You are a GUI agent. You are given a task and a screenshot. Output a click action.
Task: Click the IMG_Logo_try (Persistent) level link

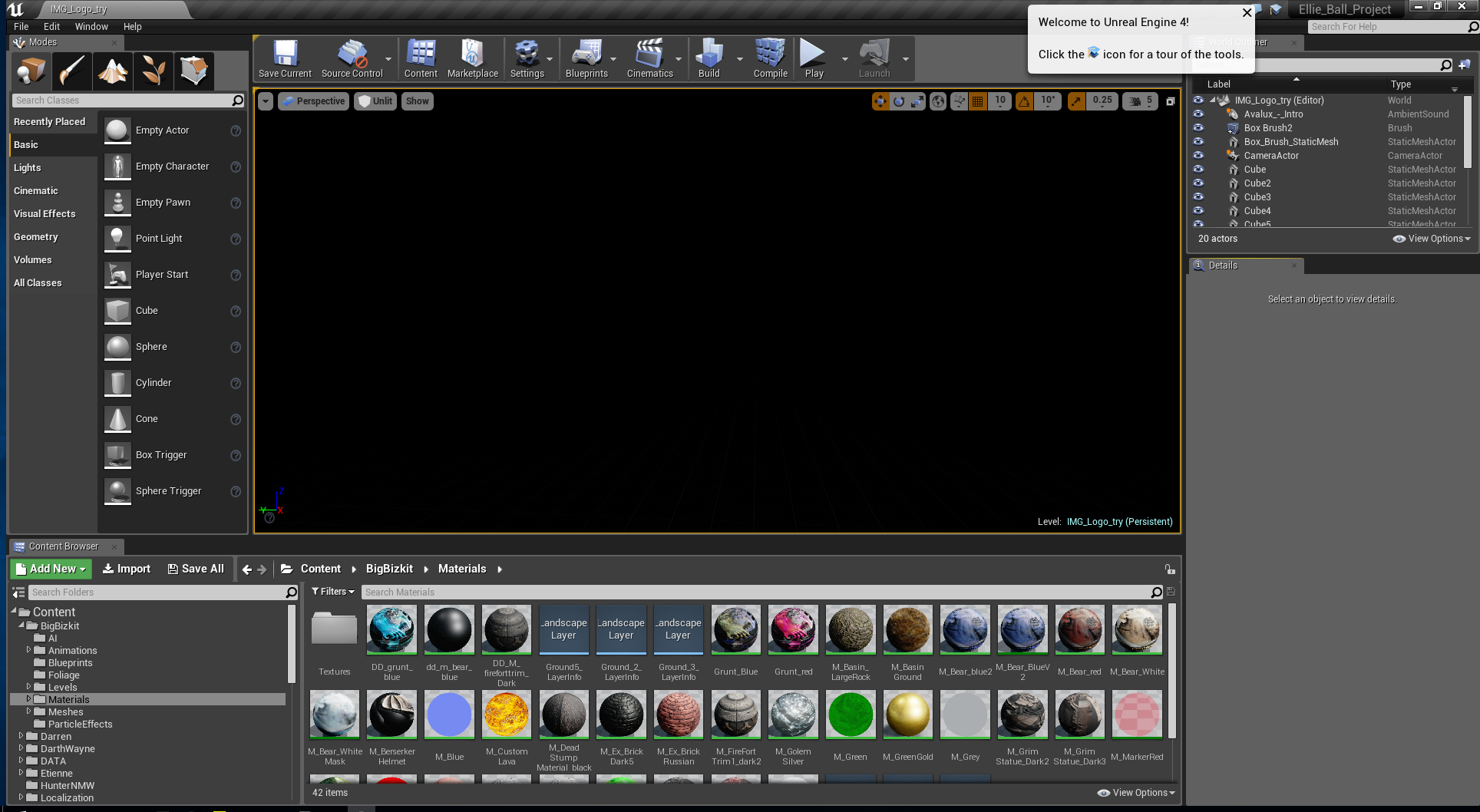tap(1120, 522)
